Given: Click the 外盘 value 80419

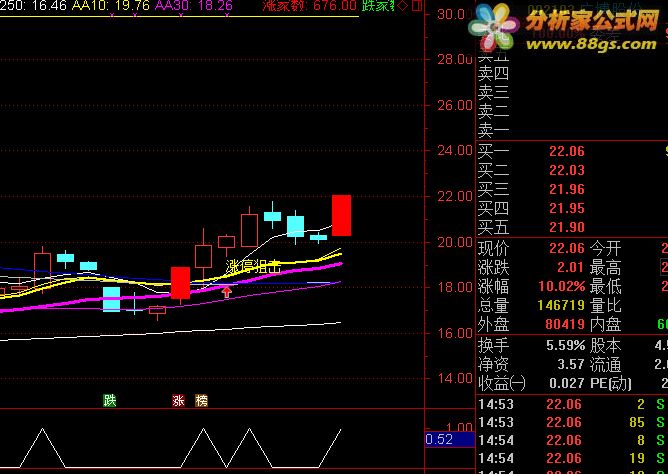Looking at the screenshot, I should point(565,325).
